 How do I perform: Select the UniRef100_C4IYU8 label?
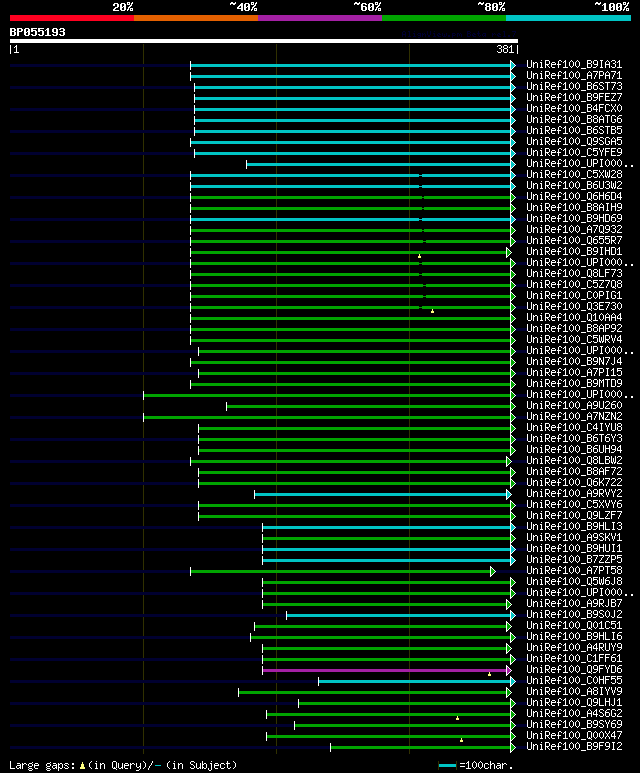point(574,428)
